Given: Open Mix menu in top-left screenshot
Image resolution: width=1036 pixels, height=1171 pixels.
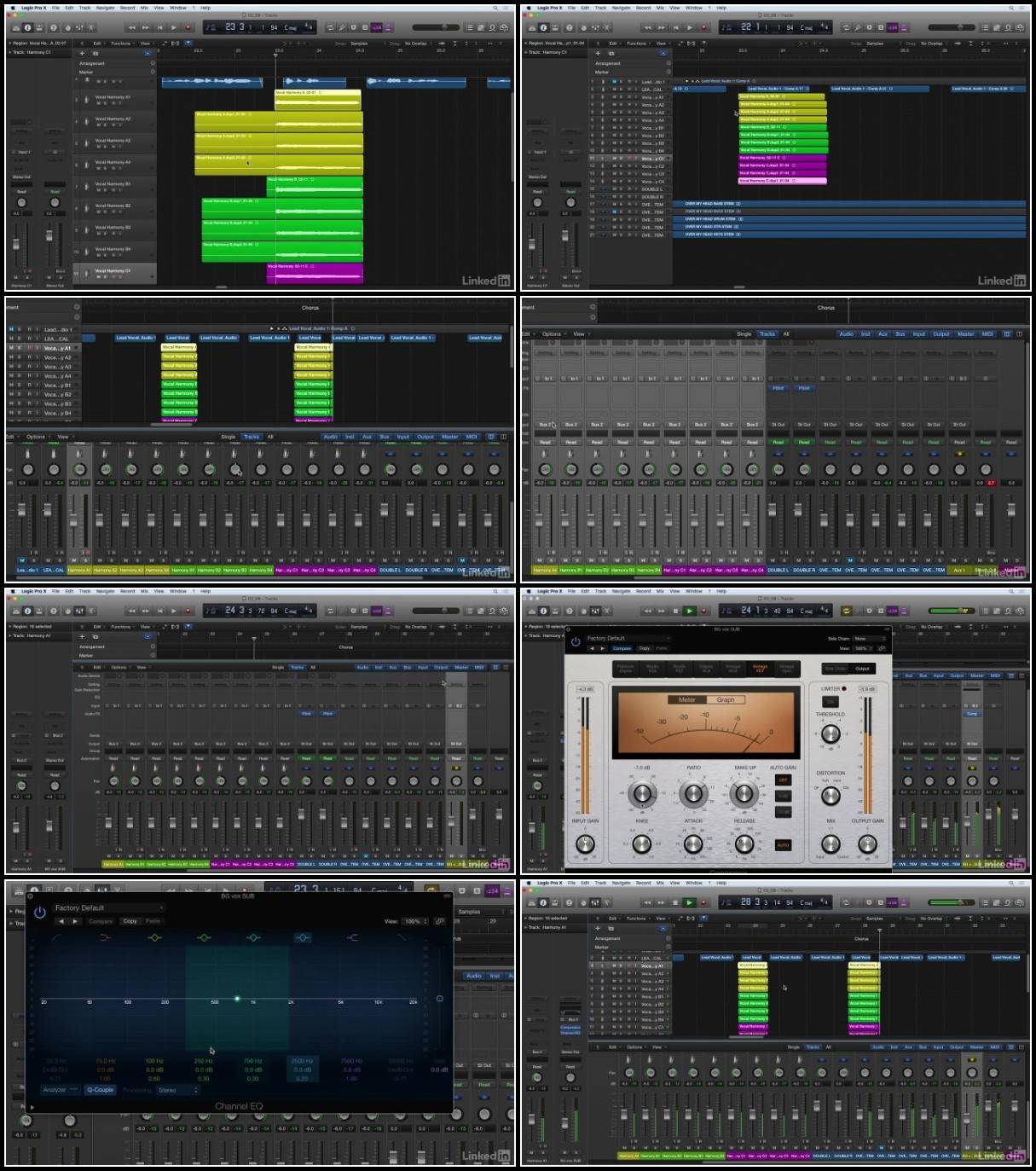Looking at the screenshot, I should pos(144,8).
